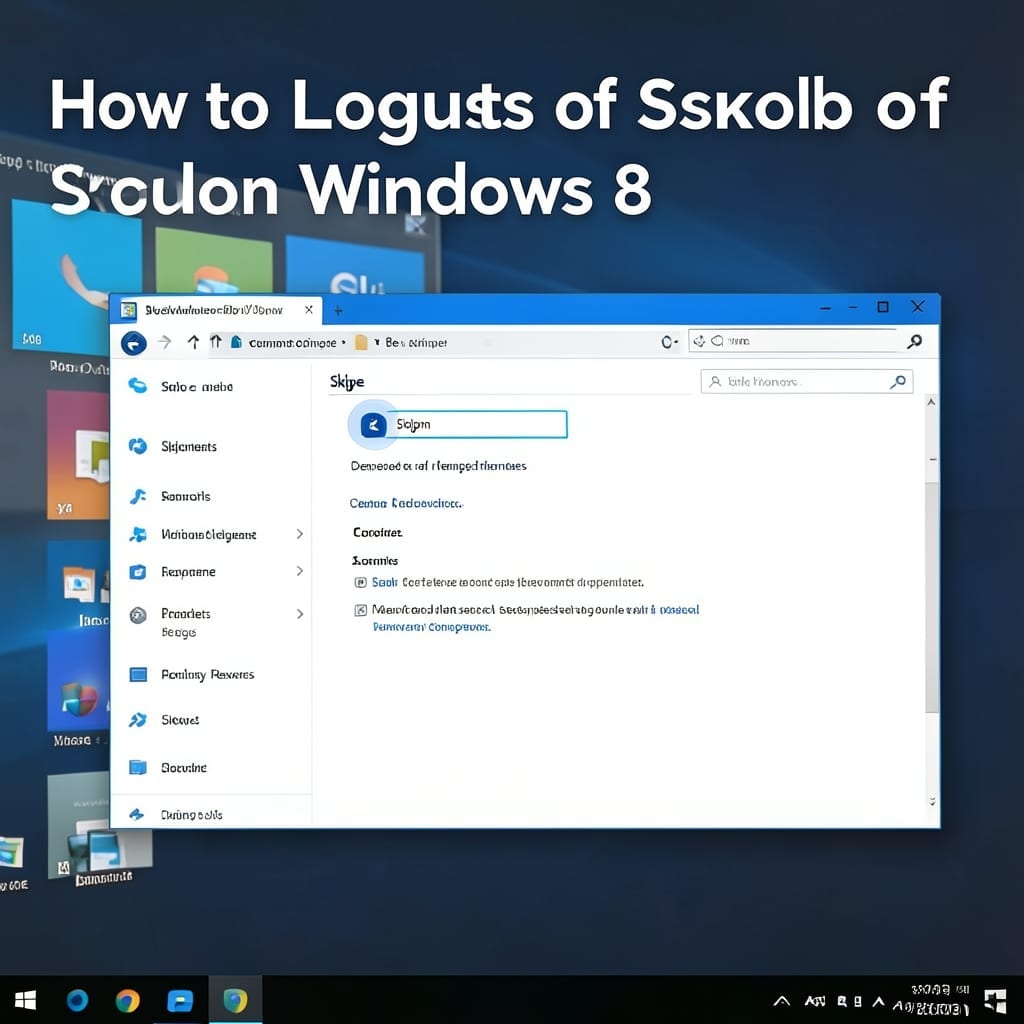Click the app icon on the window tab
Screen dimensions: 1024x1024
click(x=129, y=310)
